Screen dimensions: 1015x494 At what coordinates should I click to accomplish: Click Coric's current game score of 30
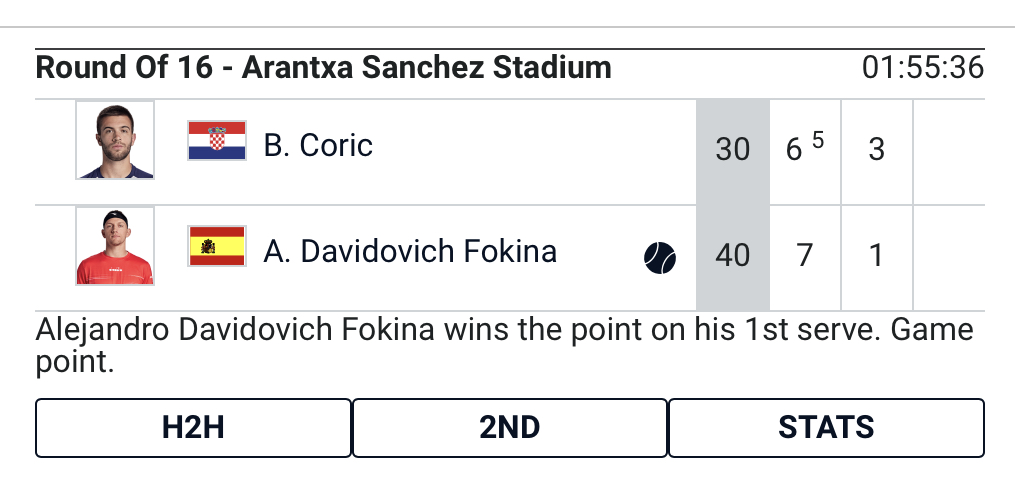coord(733,150)
